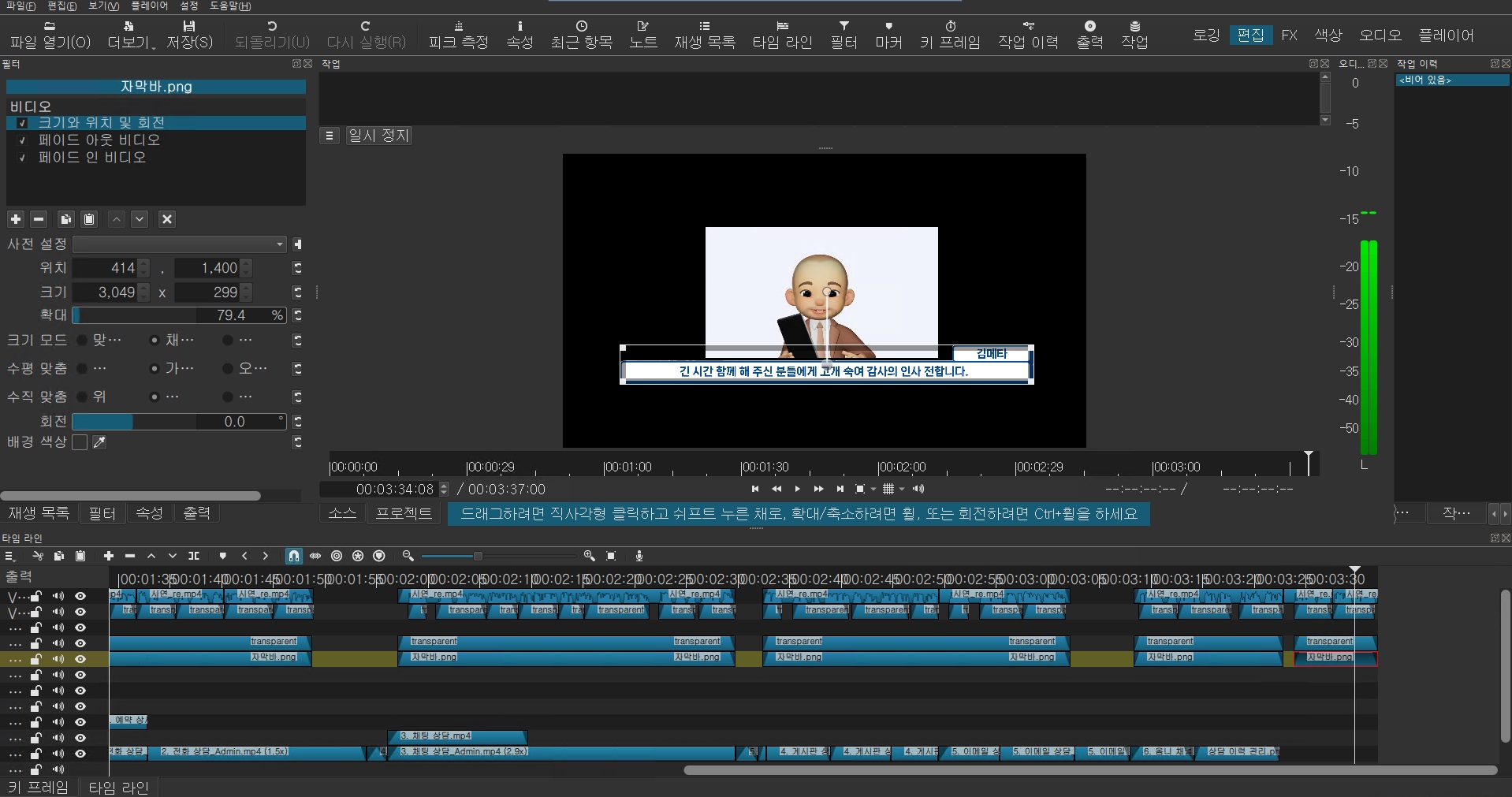The image size is (1512, 797).
Task: Toggle timeline snapping magnet icon
Action: tap(293, 557)
